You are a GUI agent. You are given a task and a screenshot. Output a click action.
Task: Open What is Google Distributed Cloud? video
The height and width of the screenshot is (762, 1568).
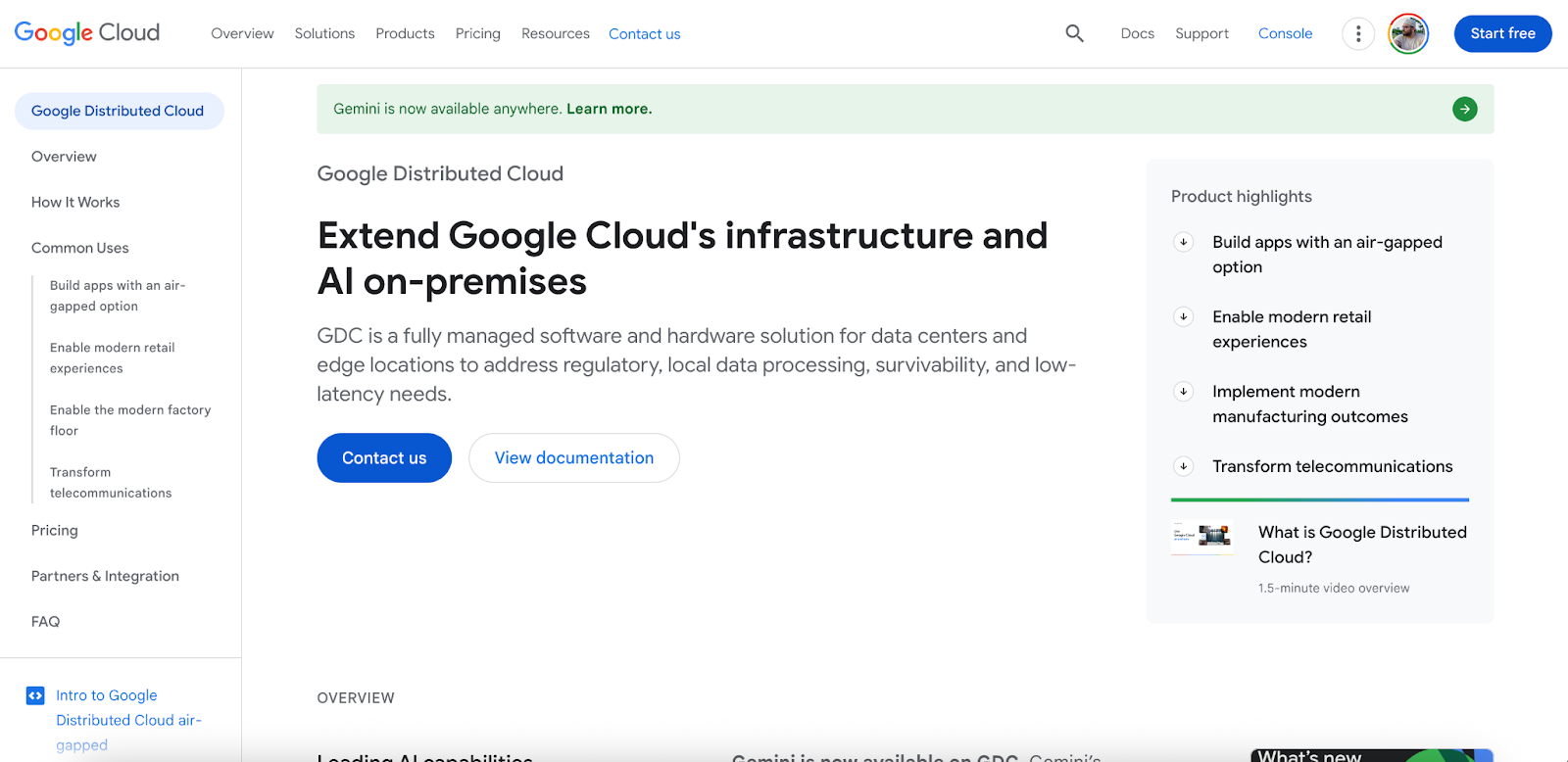coord(1362,545)
